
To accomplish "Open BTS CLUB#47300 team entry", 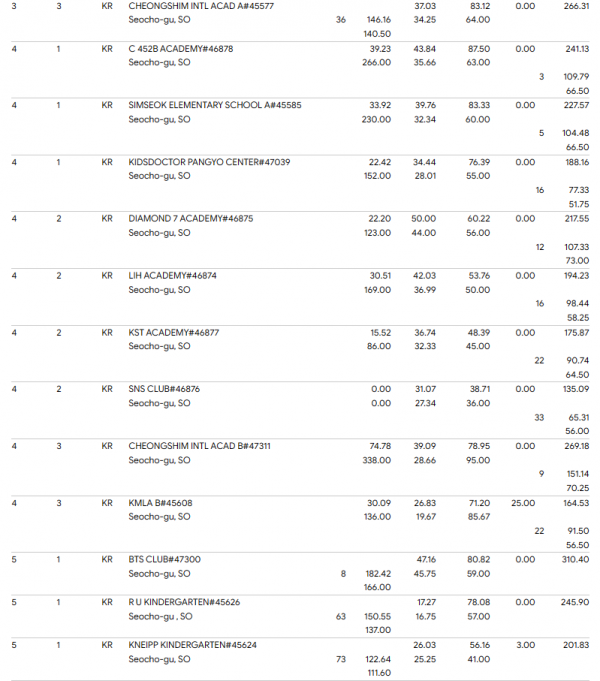I will click(x=165, y=559).
